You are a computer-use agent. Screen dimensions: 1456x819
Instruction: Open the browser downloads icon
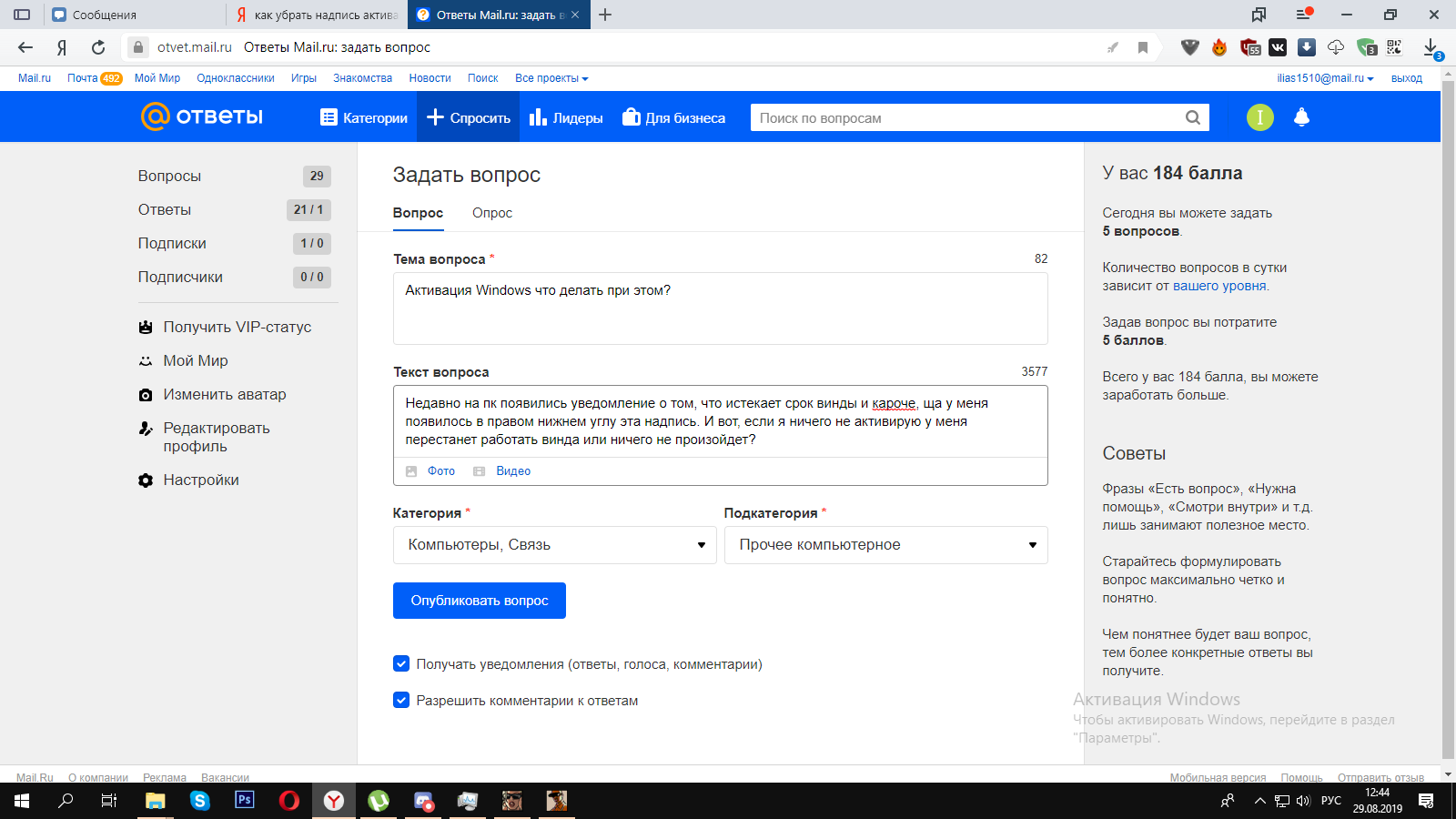coord(1431,47)
